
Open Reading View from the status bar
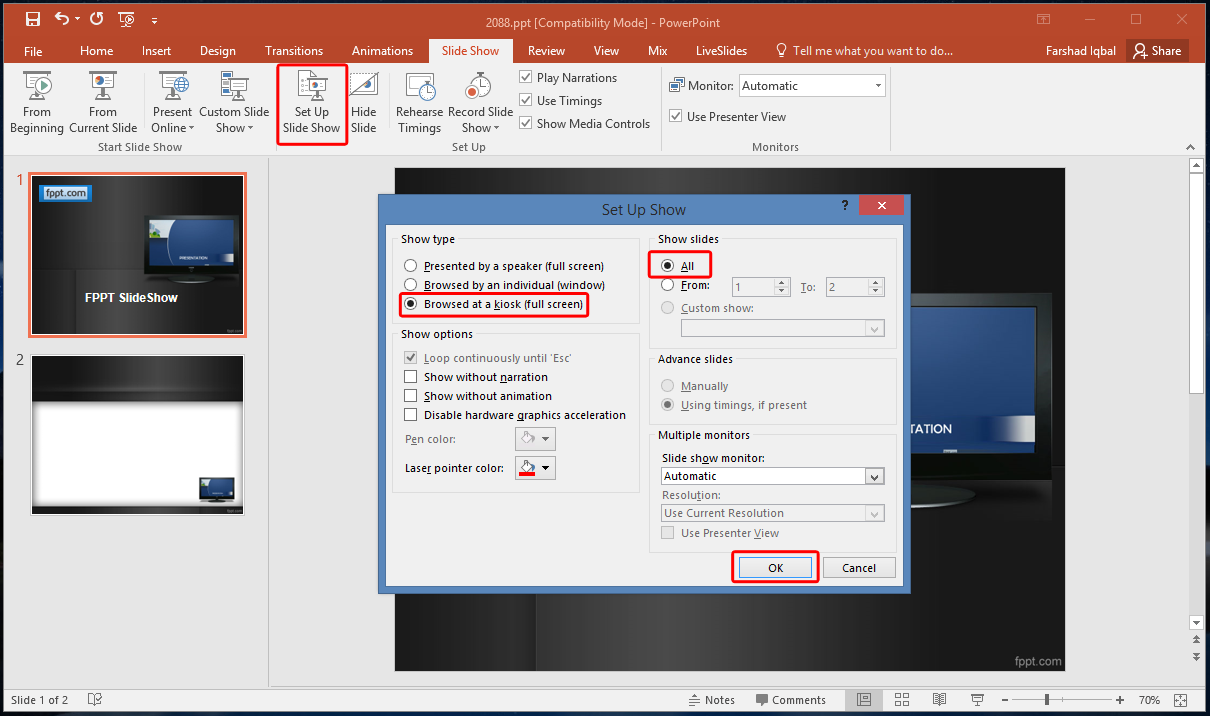(938, 700)
